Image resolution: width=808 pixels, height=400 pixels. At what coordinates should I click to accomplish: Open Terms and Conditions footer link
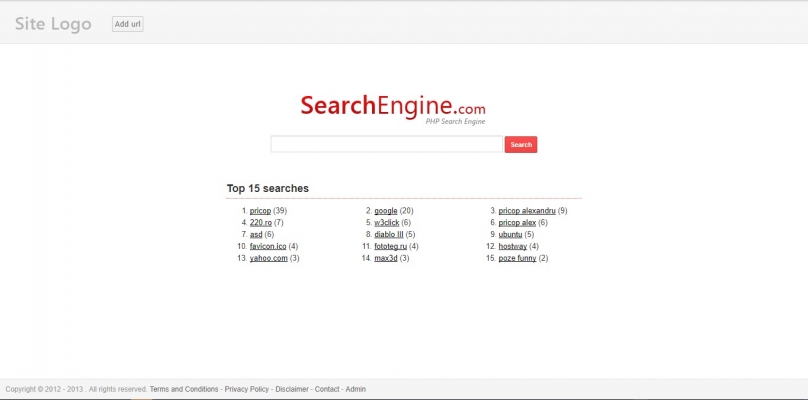click(x=184, y=389)
